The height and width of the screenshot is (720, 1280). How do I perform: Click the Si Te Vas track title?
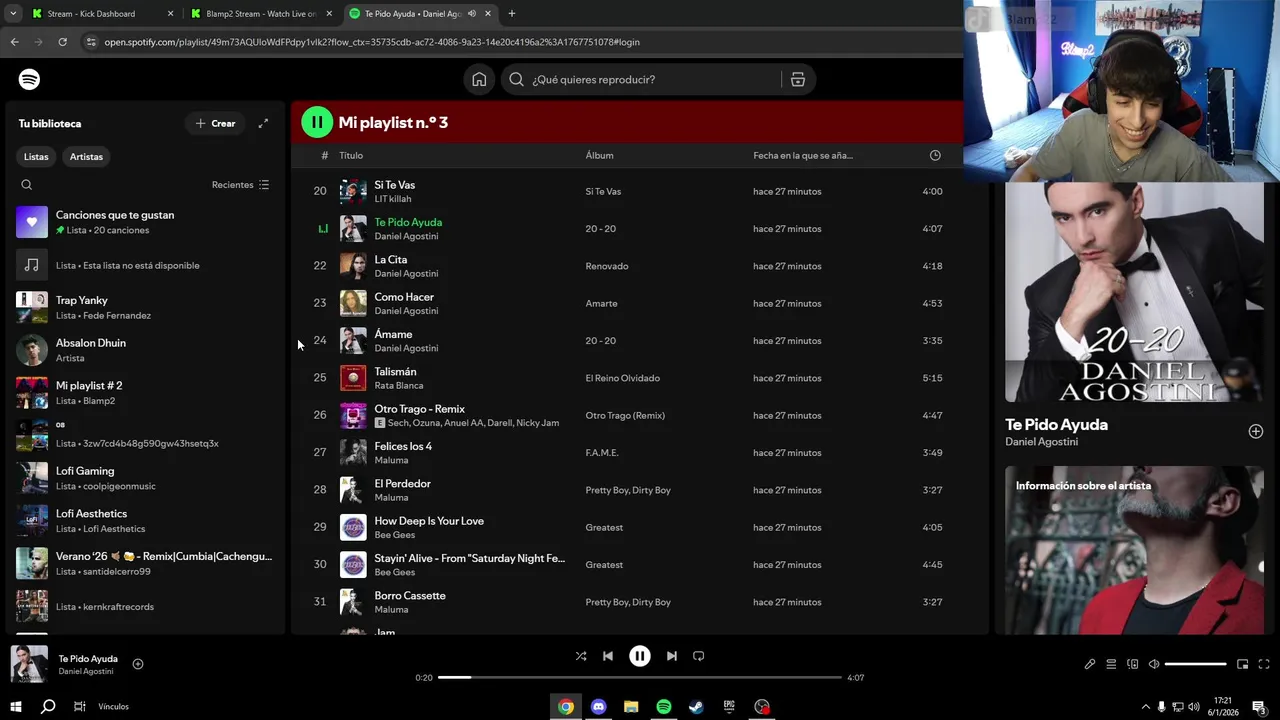coord(394,185)
